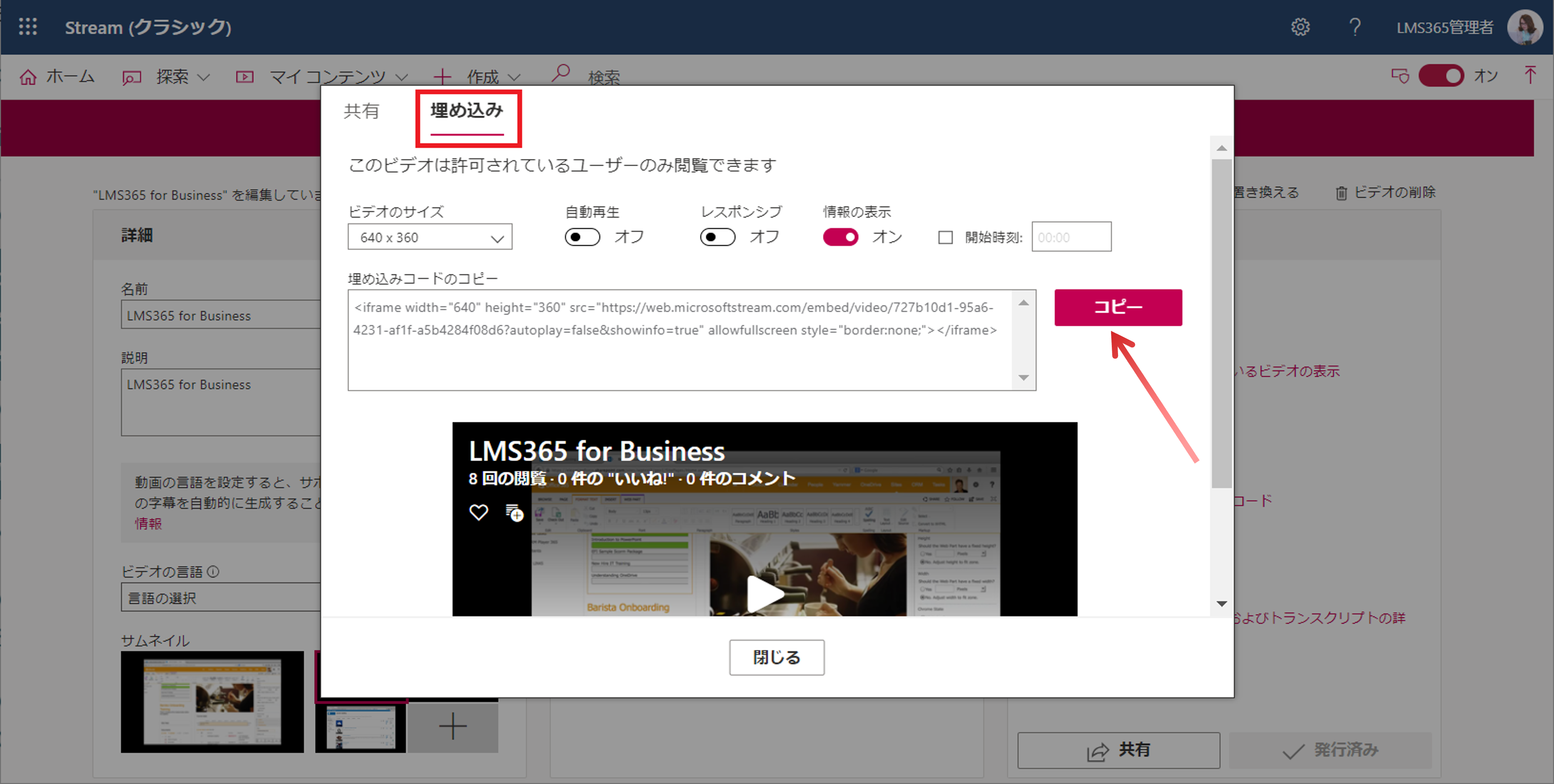Screen dimensions: 1554x784
Task: Expand the マイコンテンツ menu chevron
Action: tap(402, 78)
